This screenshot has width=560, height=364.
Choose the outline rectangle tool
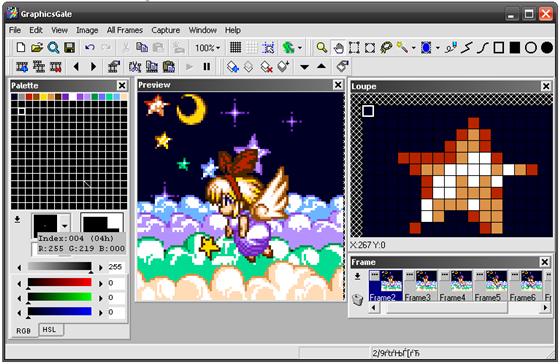tap(499, 48)
